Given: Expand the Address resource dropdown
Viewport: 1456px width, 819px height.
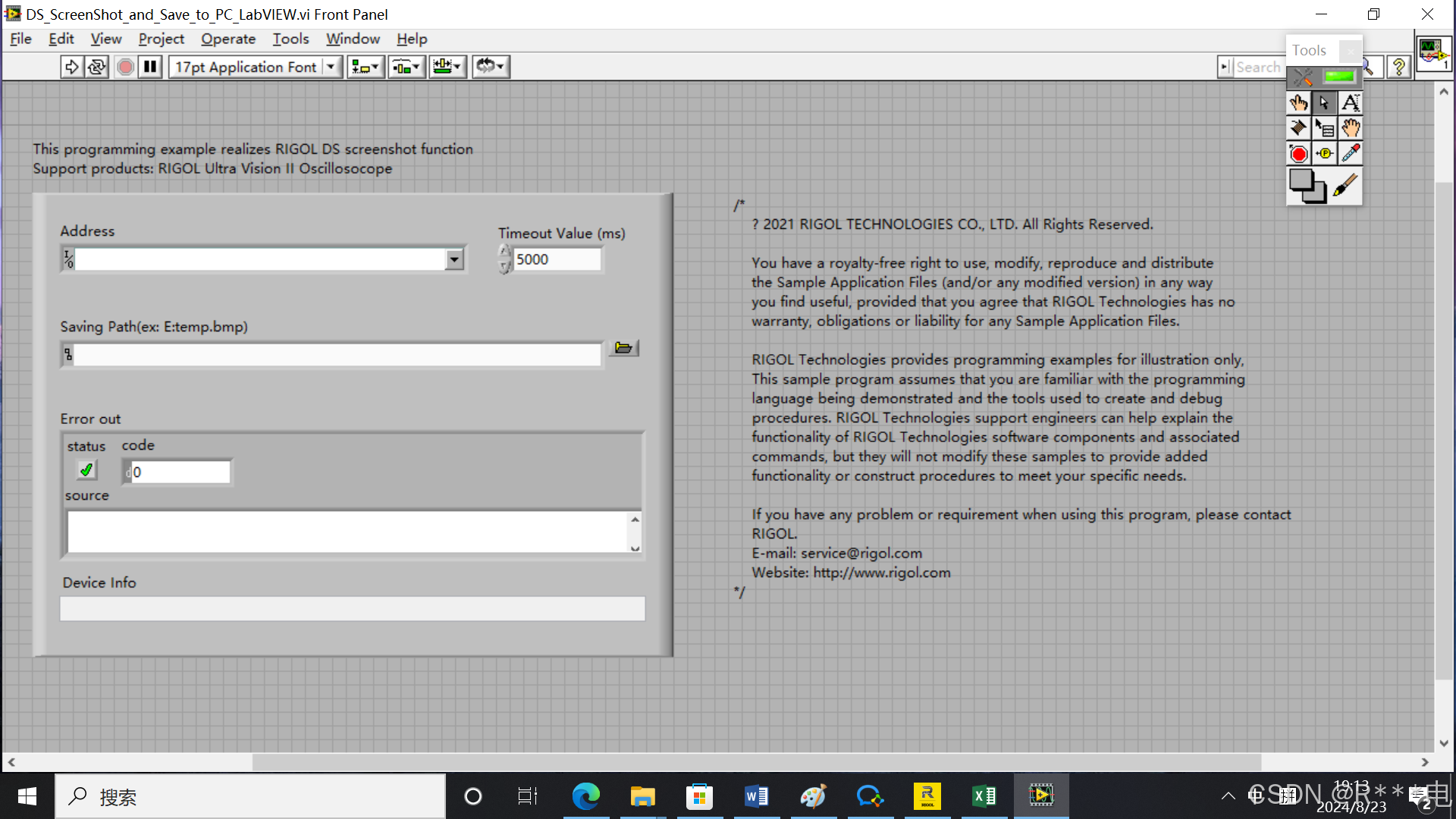Looking at the screenshot, I should (x=453, y=259).
